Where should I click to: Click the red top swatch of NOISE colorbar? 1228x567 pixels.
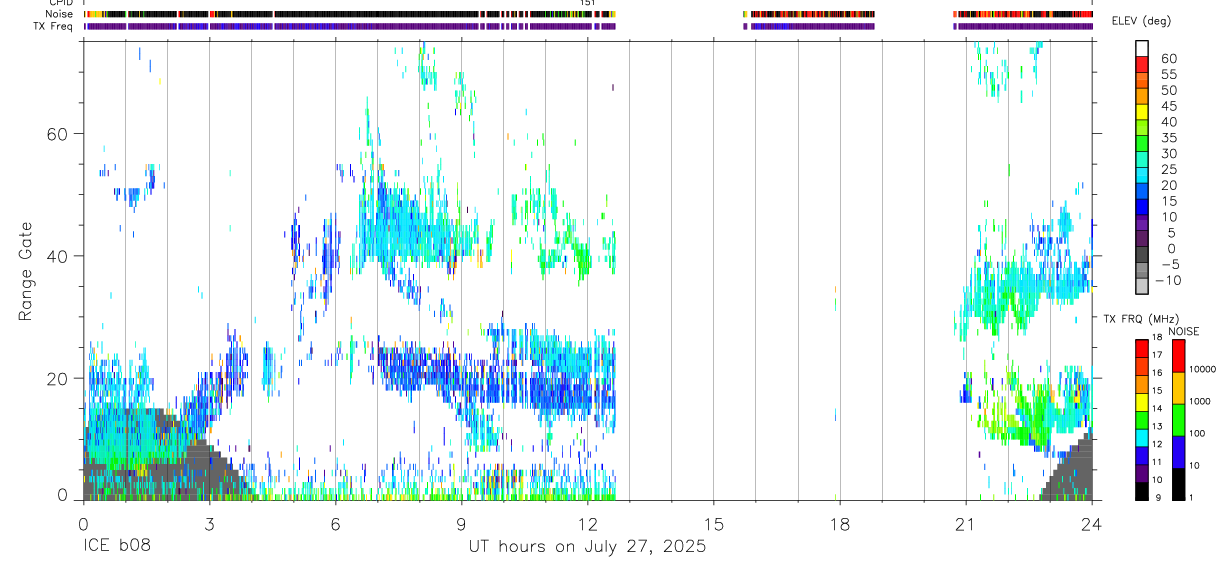1178,356
